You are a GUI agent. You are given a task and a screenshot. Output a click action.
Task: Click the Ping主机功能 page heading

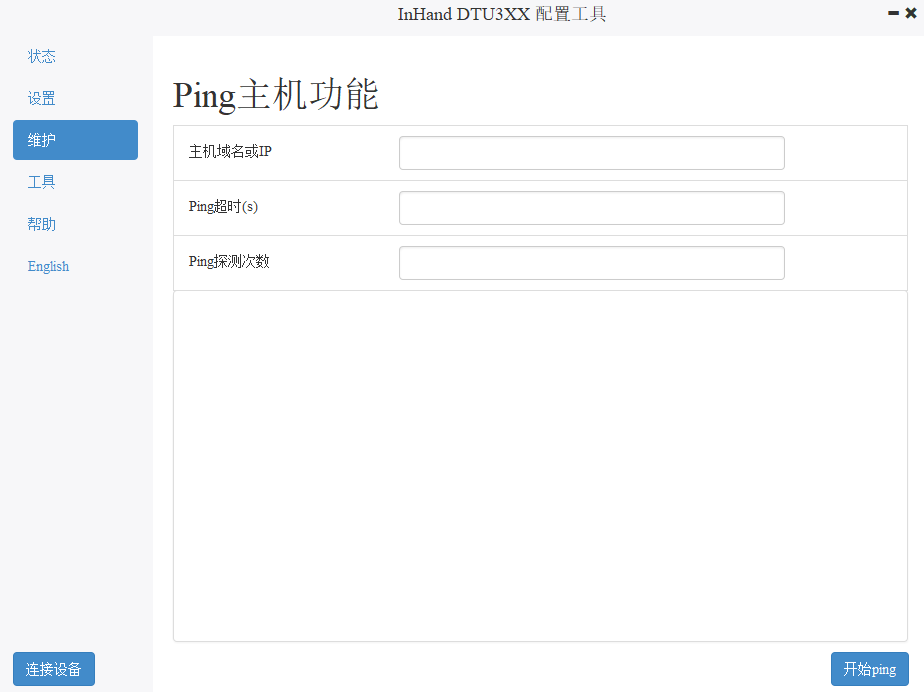275,95
